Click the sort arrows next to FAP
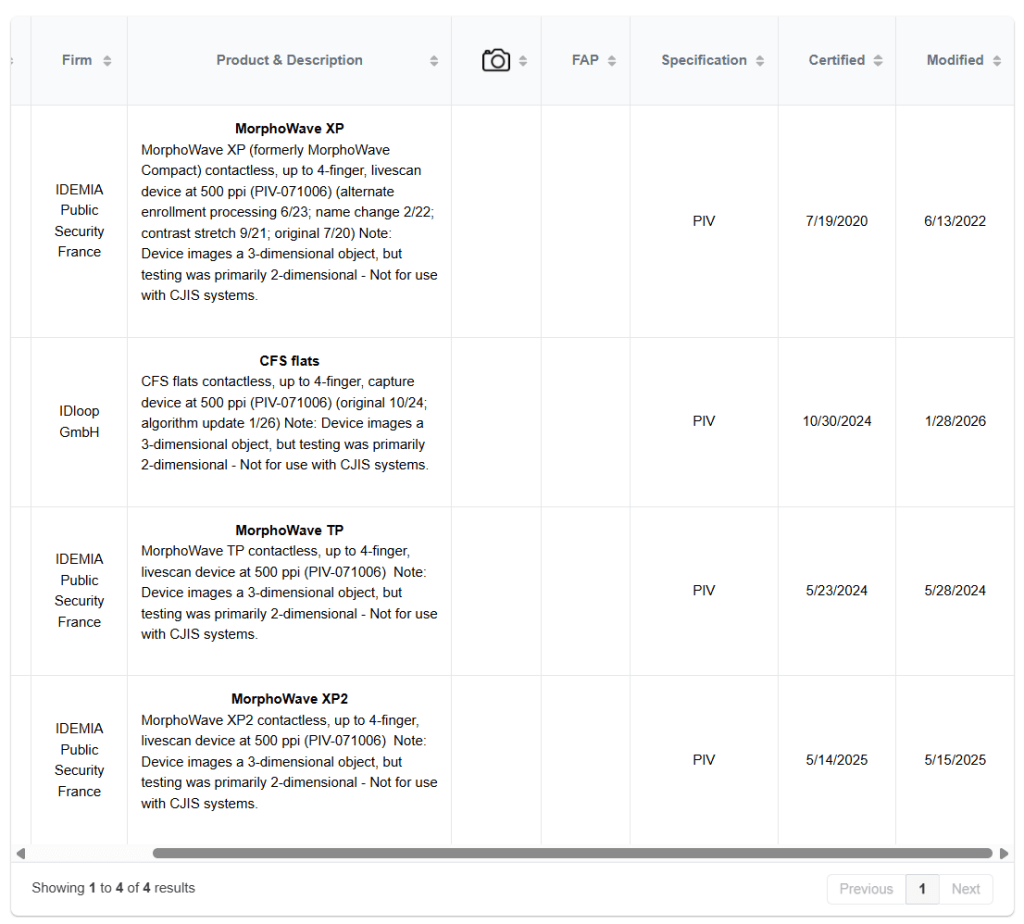1024x924 pixels. 612,61
